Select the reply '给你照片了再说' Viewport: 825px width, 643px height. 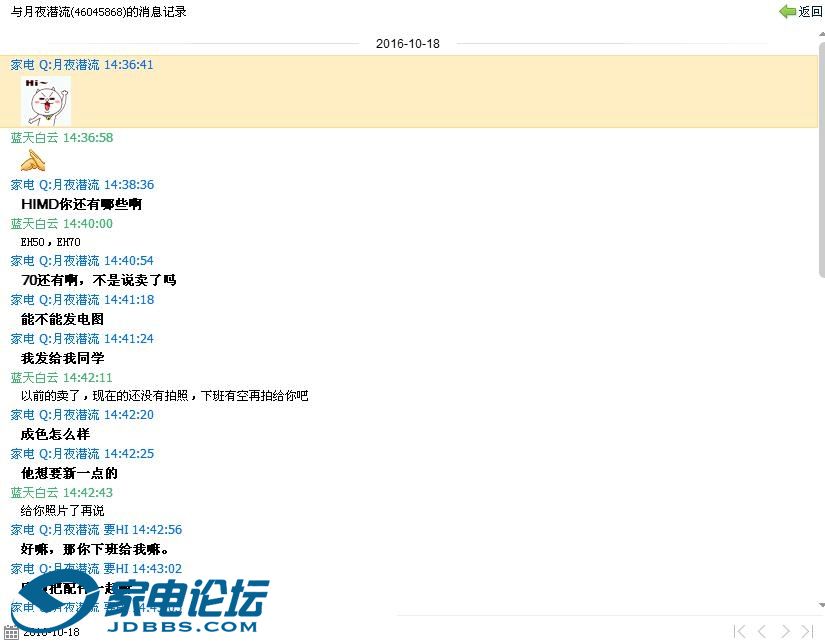click(62, 511)
